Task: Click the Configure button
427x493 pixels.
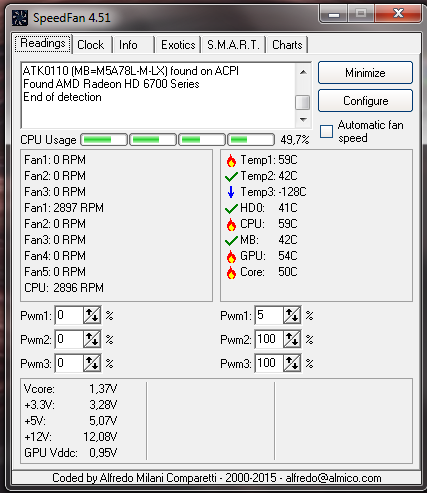Action: pyautogui.click(x=365, y=101)
